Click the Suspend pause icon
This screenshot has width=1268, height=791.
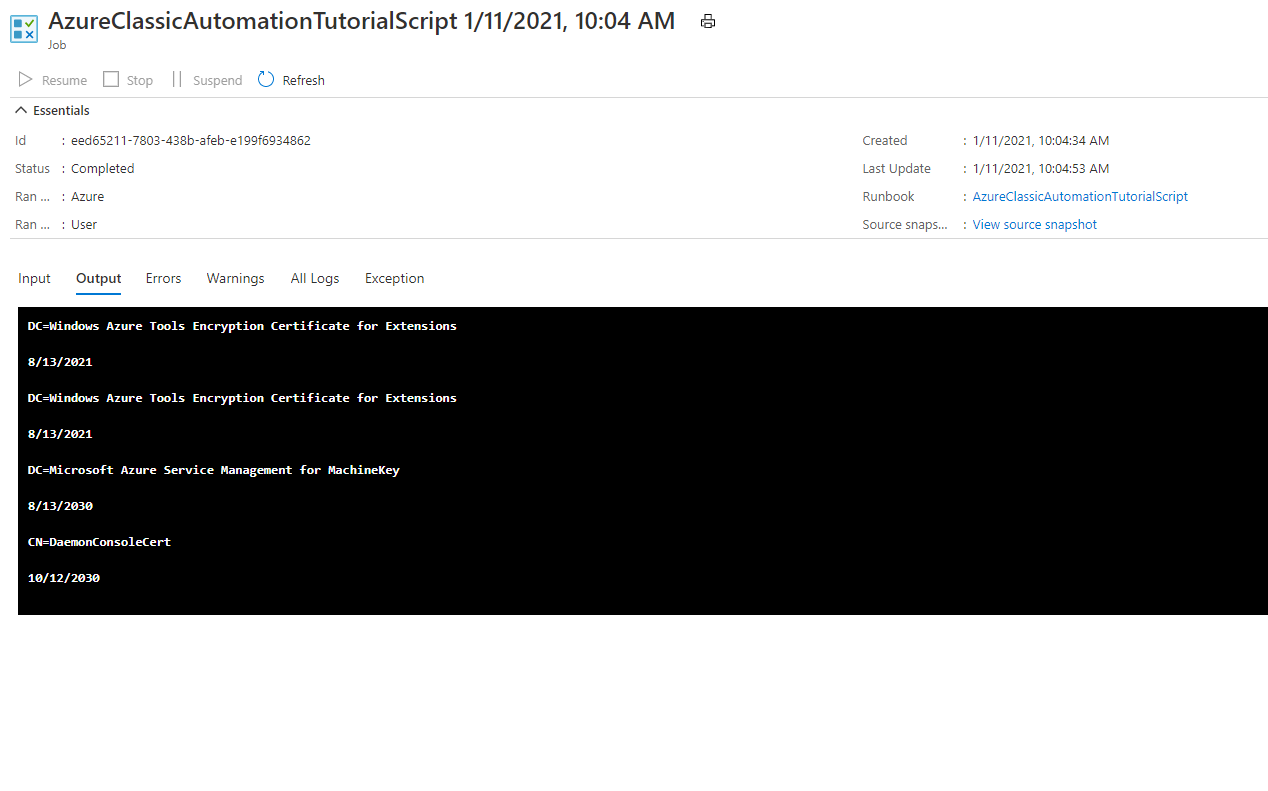[177, 79]
